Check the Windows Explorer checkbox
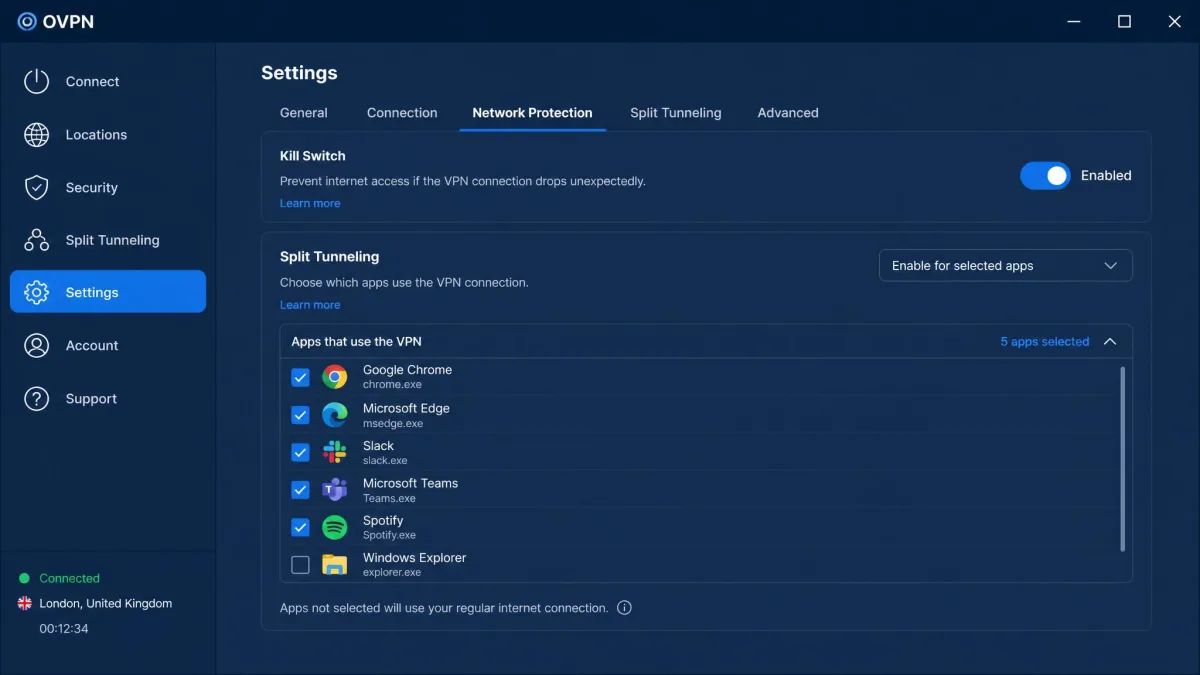The width and height of the screenshot is (1200, 675). click(x=300, y=565)
